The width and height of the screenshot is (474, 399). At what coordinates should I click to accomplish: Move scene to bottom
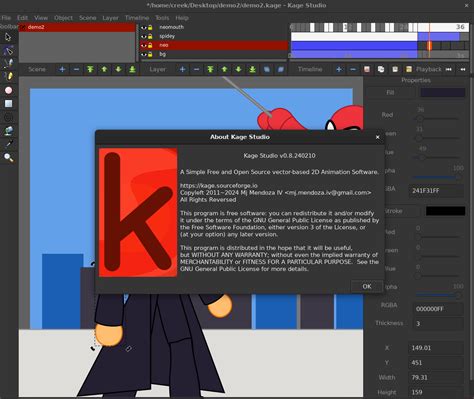(132, 69)
